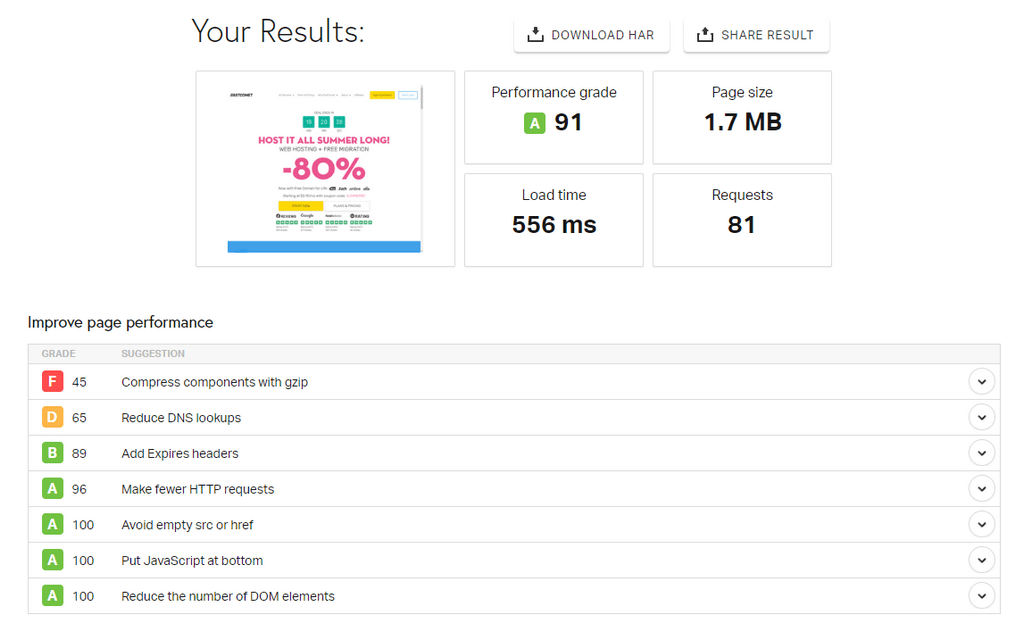Click the green A badge under Performance grade
This screenshot has width=1024, height=632.
pyautogui.click(x=534, y=123)
